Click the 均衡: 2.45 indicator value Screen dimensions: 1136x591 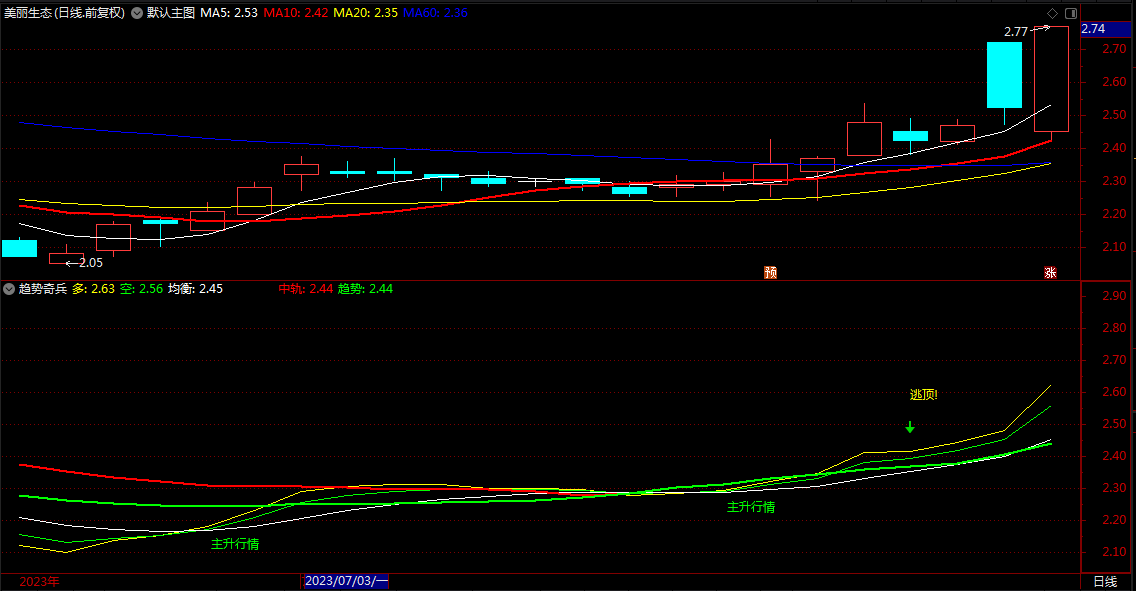196,289
